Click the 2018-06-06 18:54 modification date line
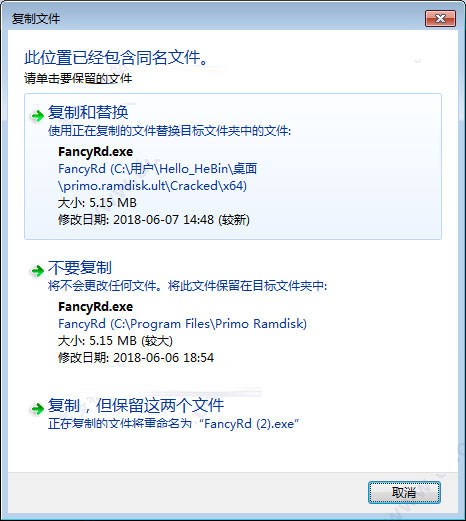This screenshot has width=466, height=521. point(136,358)
